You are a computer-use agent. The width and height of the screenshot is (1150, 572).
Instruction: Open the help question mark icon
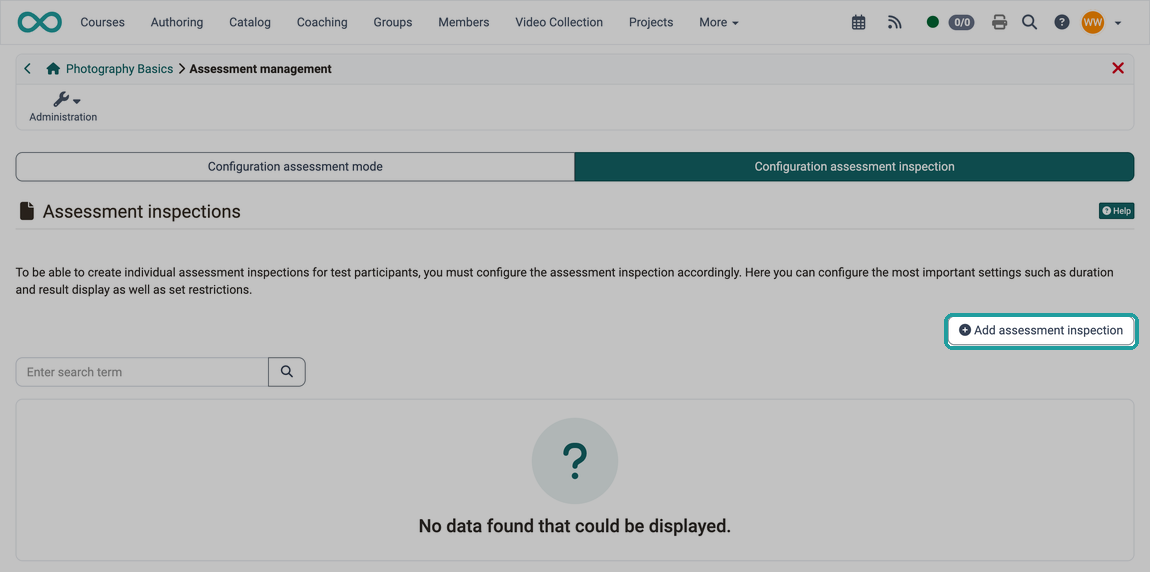pos(1061,22)
